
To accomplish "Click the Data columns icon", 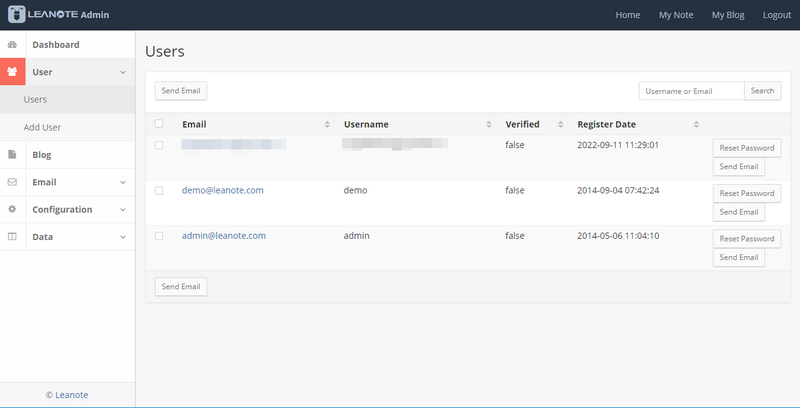I will (12, 237).
